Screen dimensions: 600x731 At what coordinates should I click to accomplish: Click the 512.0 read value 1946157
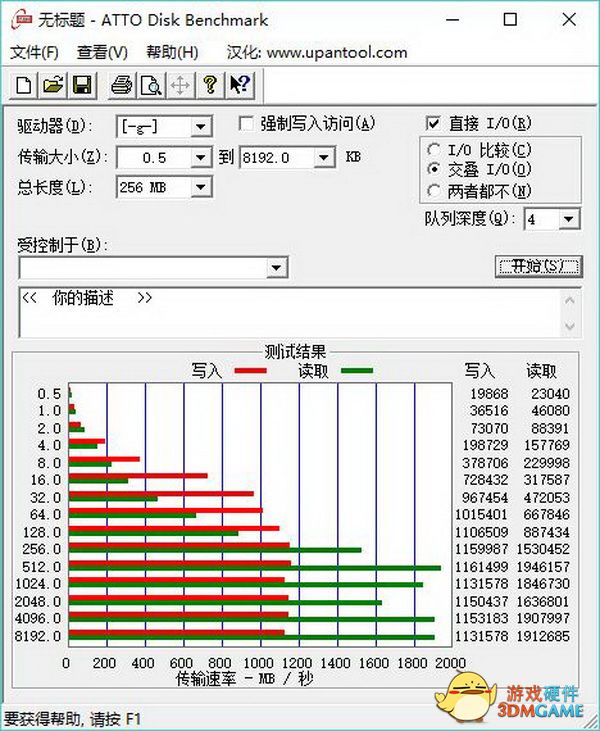(543, 567)
